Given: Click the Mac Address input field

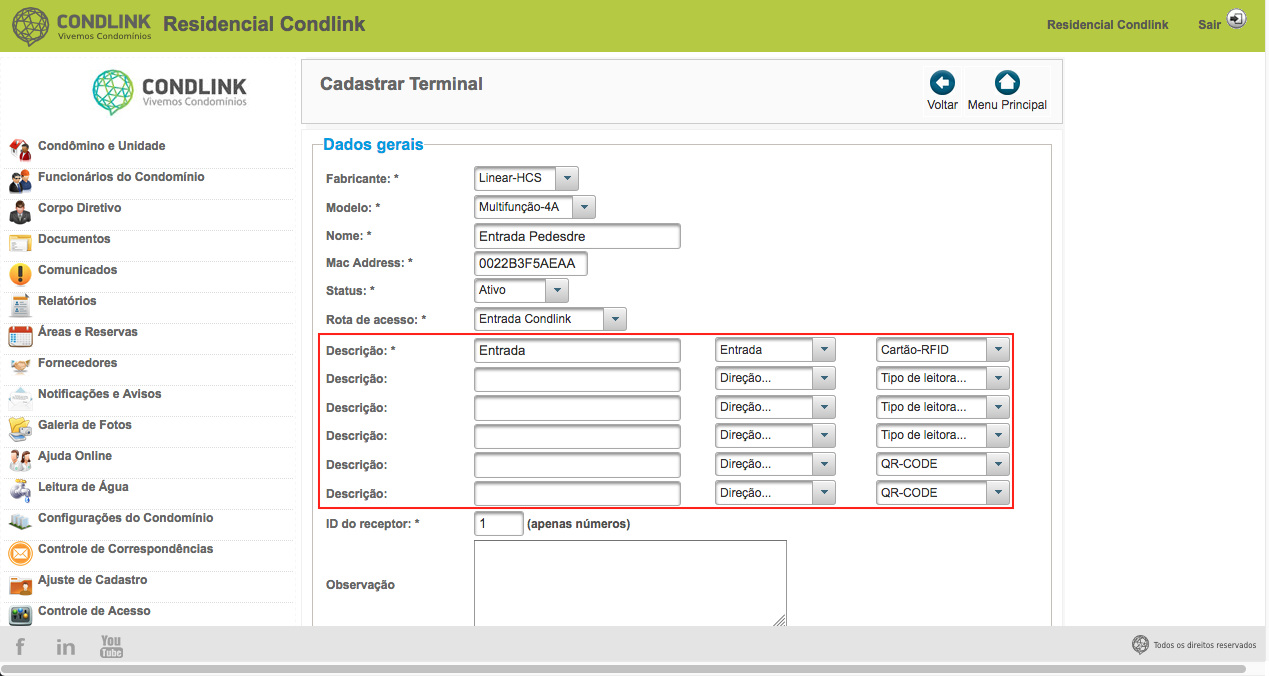Looking at the screenshot, I should (530, 263).
